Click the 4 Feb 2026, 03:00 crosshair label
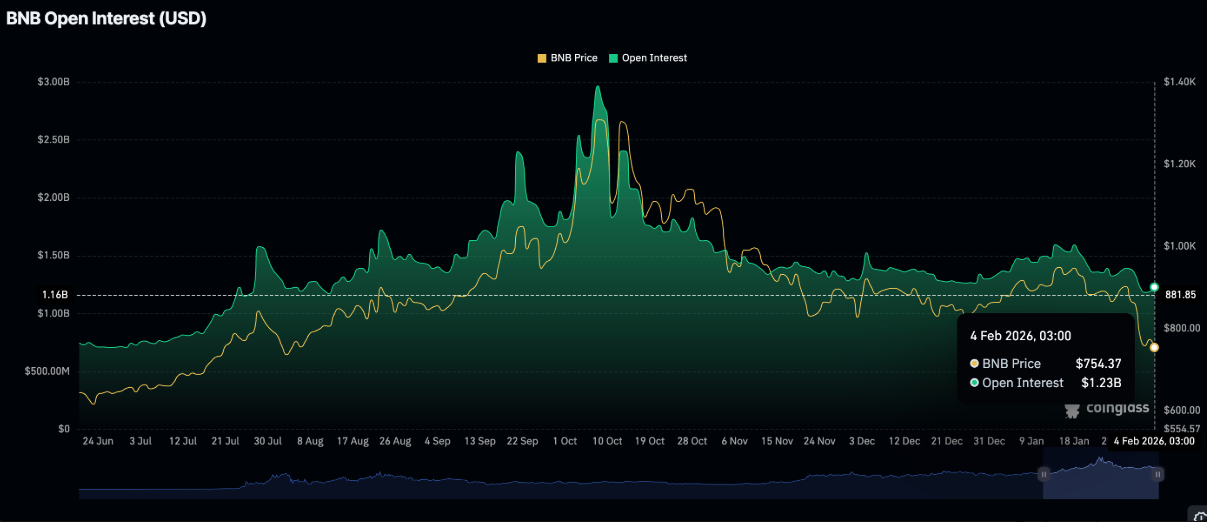The width and height of the screenshot is (1207, 522). (x=1155, y=441)
